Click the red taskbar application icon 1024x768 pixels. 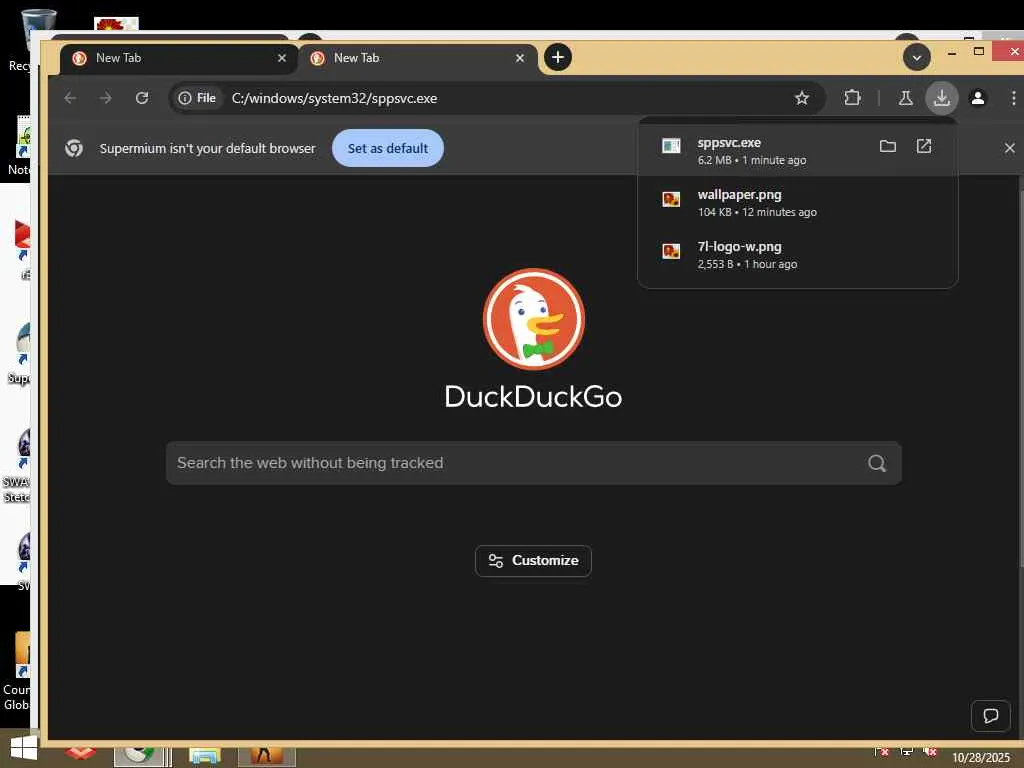tap(80, 753)
